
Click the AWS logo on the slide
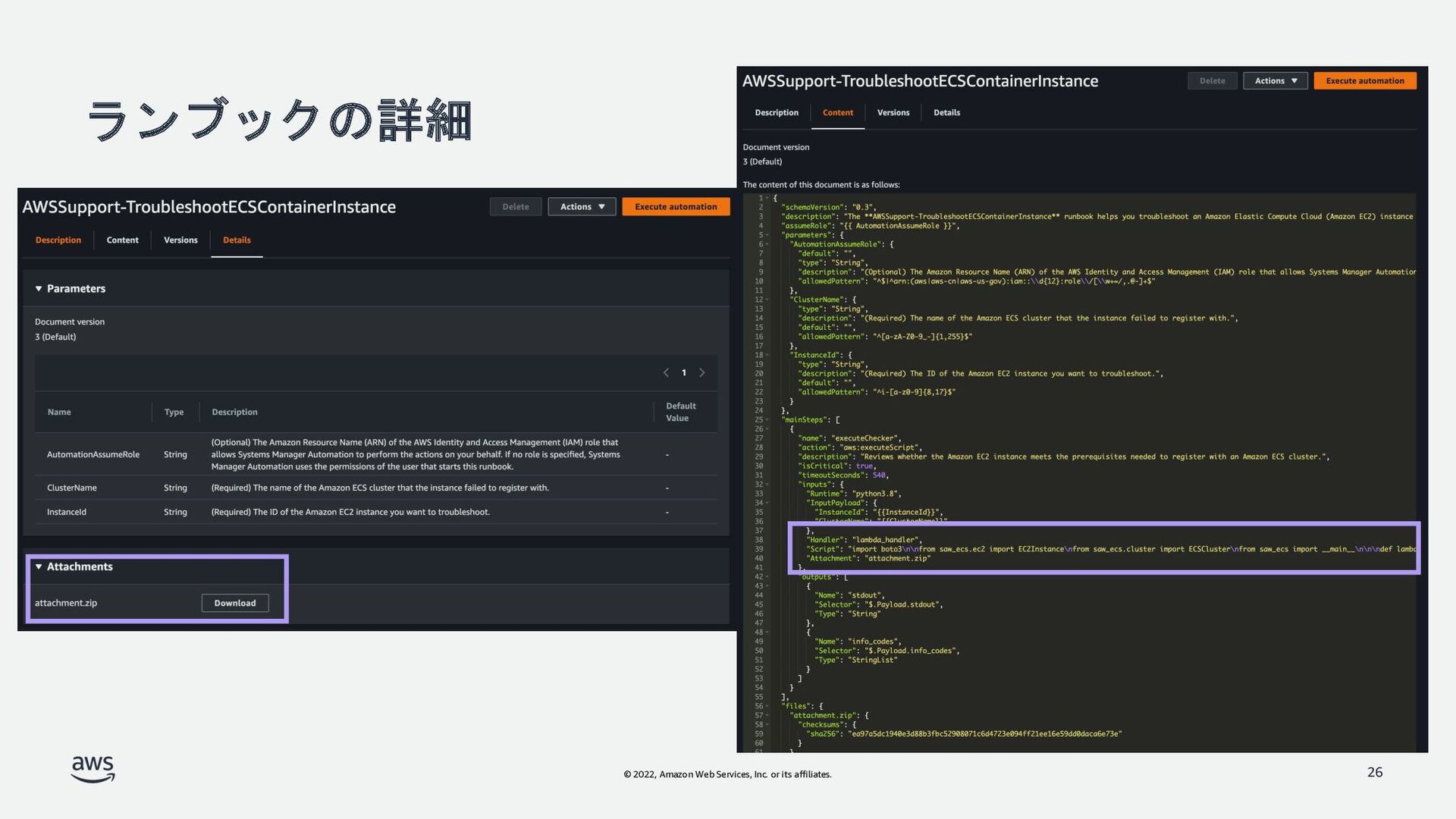click(93, 769)
